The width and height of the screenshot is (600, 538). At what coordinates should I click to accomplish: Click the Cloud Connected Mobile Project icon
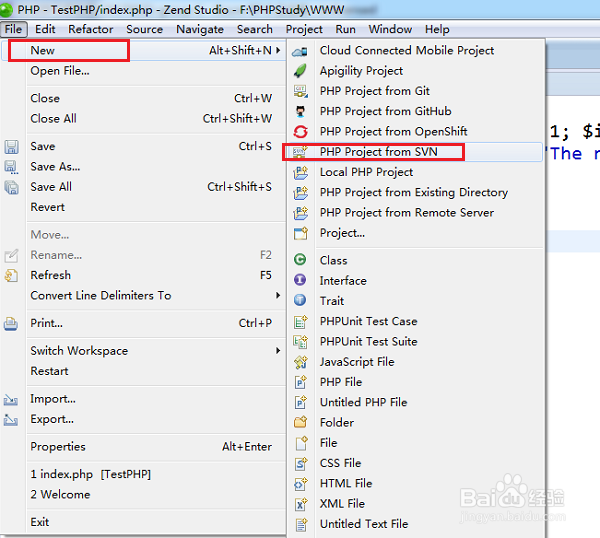pyautogui.click(x=300, y=51)
